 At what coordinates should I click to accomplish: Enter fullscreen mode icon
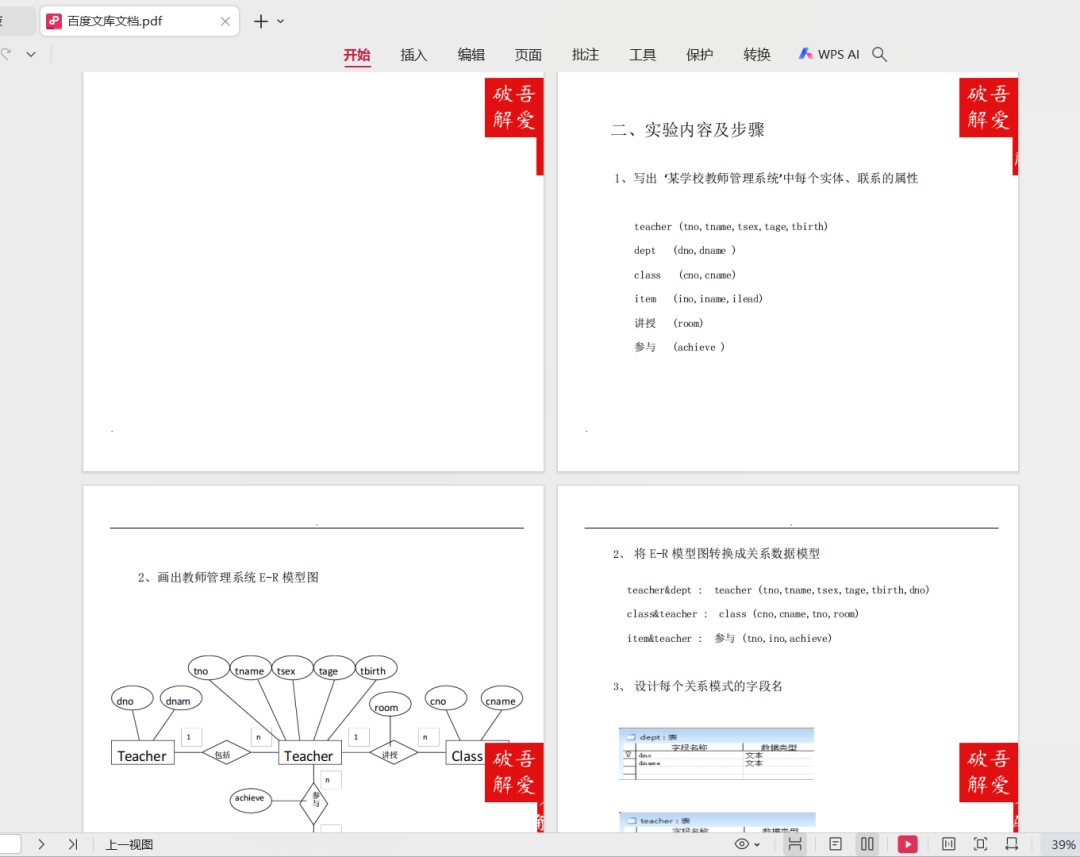pos(980,844)
